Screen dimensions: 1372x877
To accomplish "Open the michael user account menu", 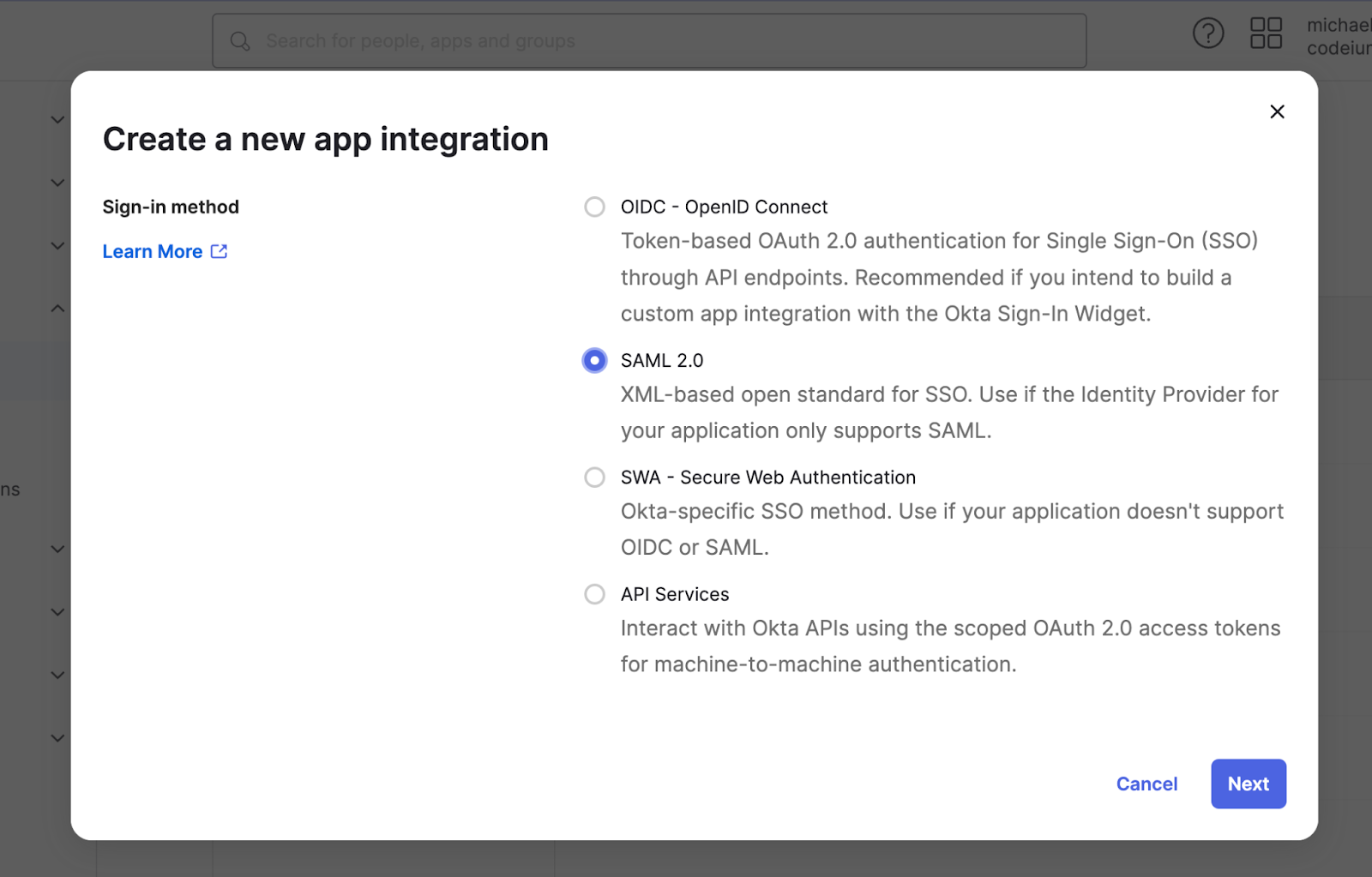I will pyautogui.click(x=1339, y=37).
